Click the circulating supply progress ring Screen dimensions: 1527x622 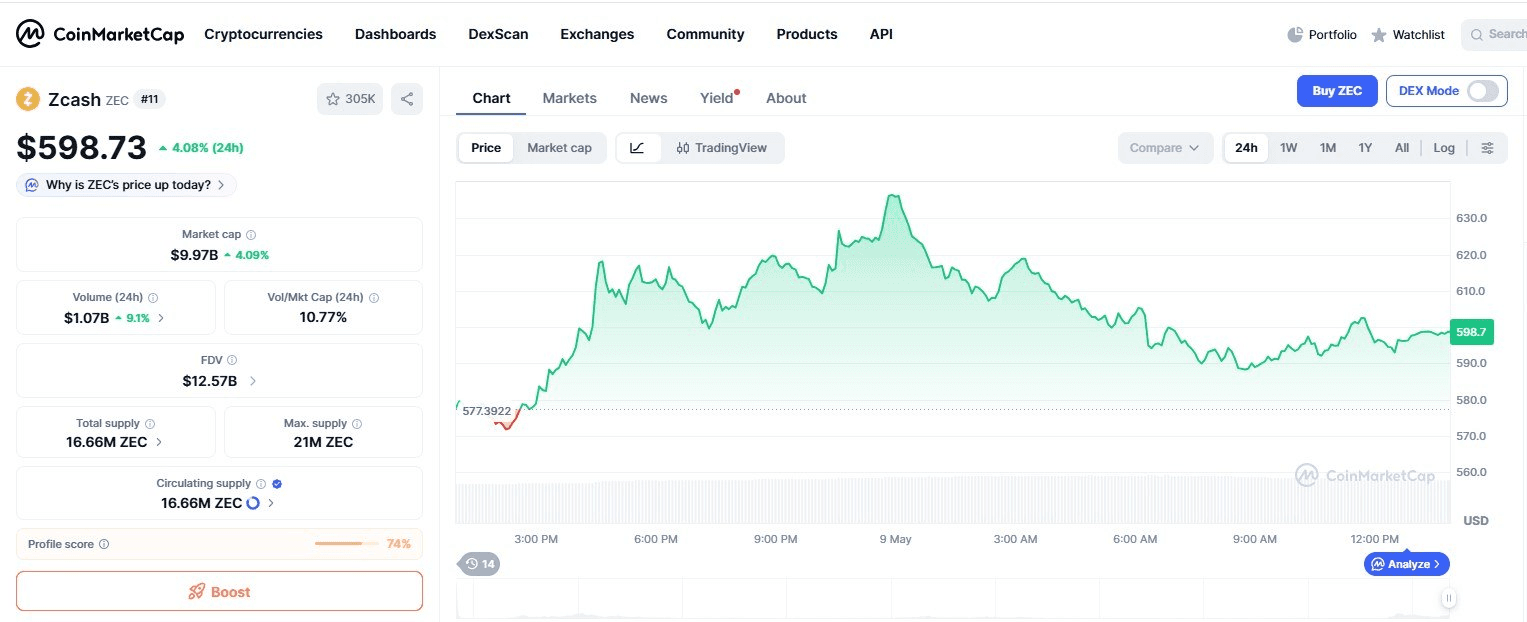point(253,503)
